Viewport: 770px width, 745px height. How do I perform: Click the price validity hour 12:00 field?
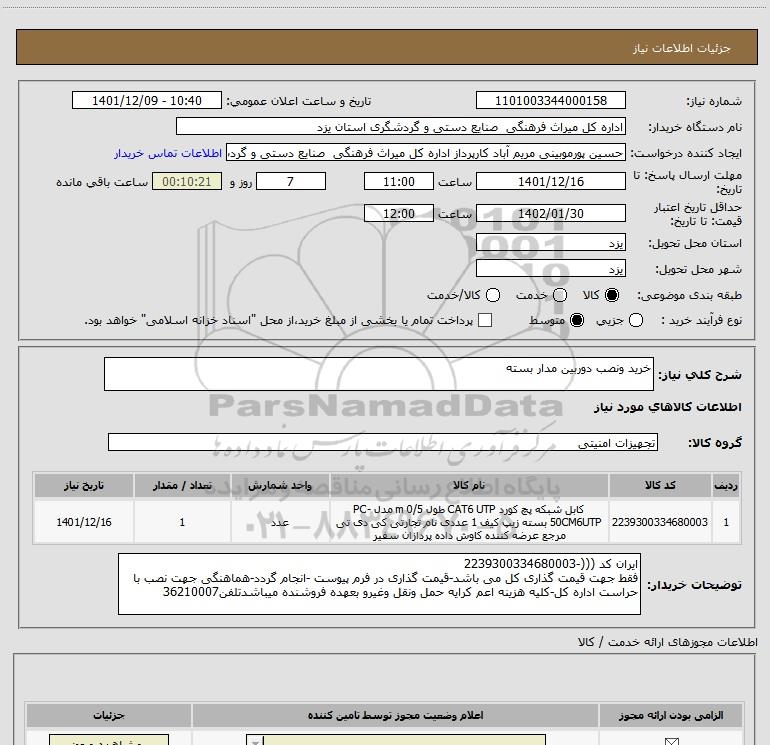(x=399, y=213)
